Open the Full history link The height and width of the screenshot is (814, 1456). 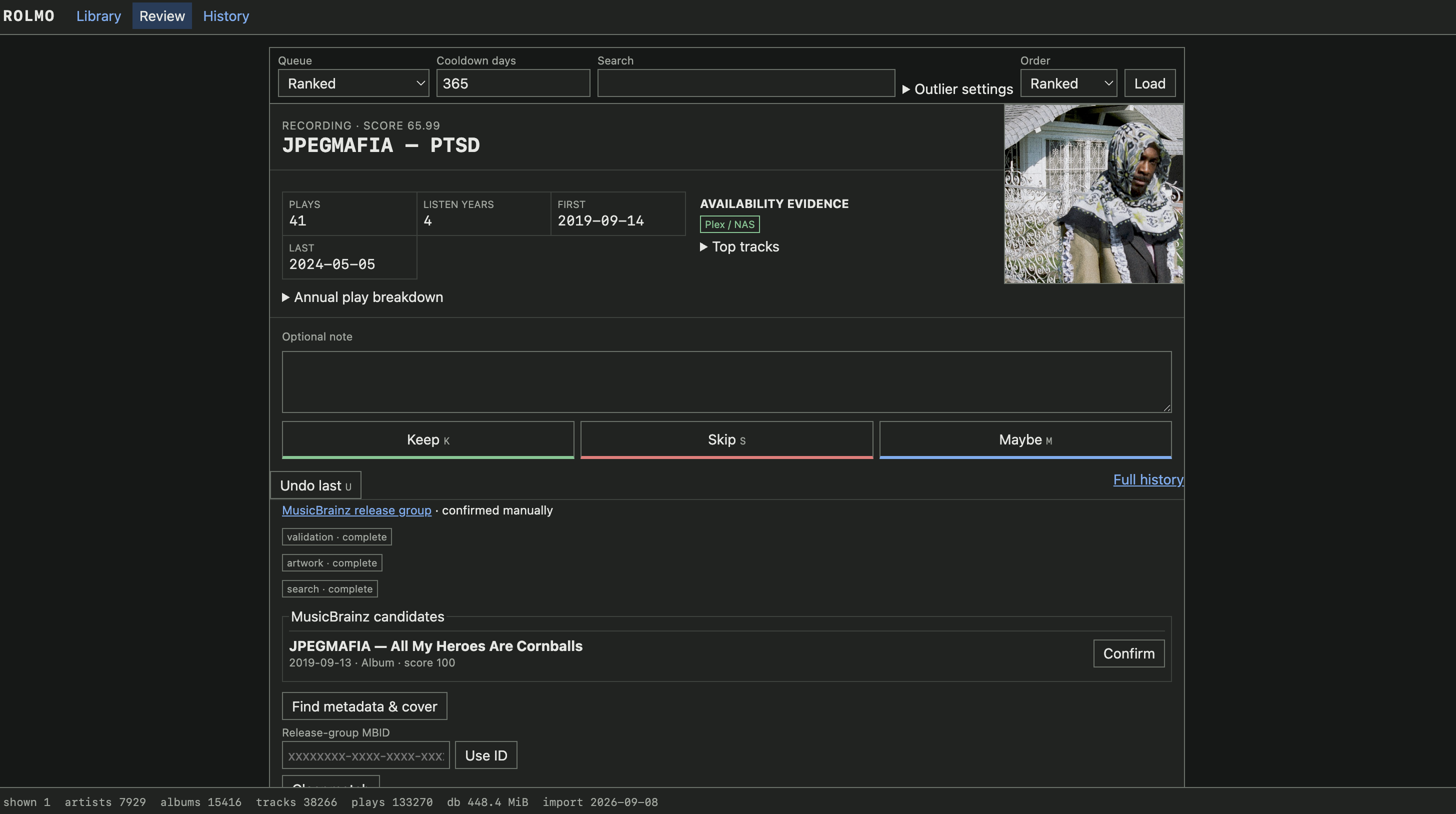coord(1148,480)
